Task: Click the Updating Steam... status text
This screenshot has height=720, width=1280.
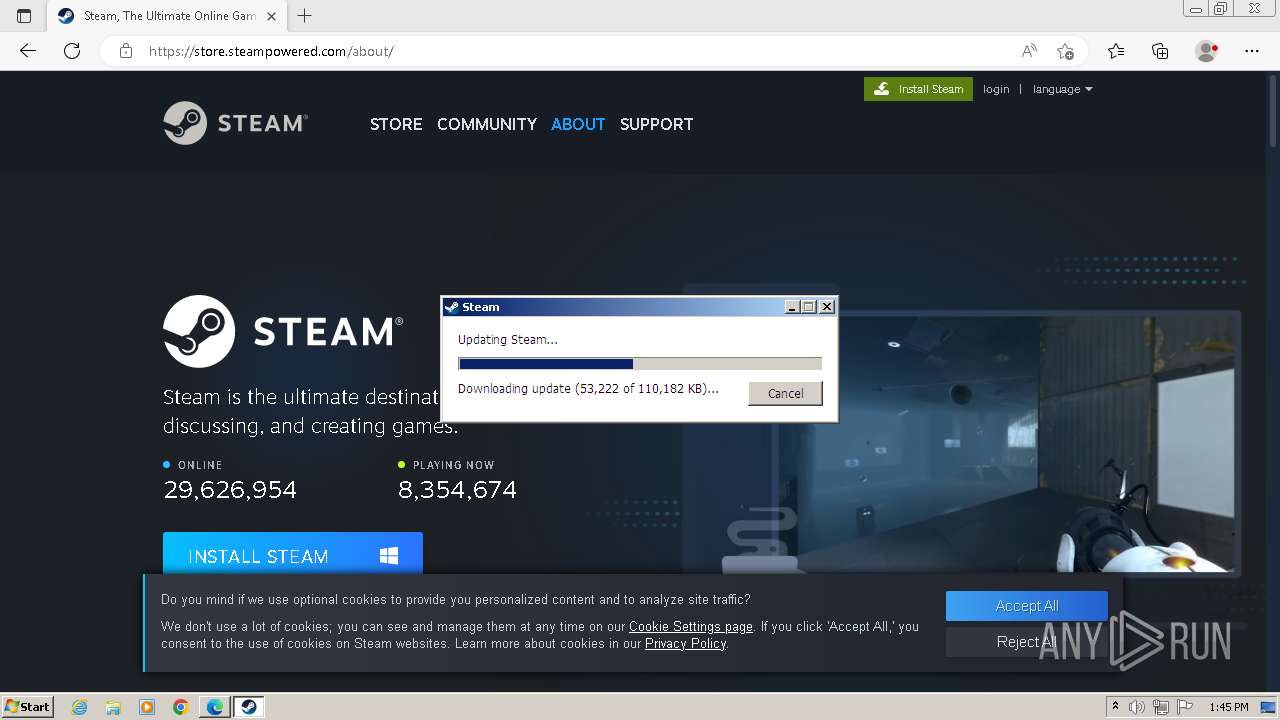Action: (x=508, y=340)
